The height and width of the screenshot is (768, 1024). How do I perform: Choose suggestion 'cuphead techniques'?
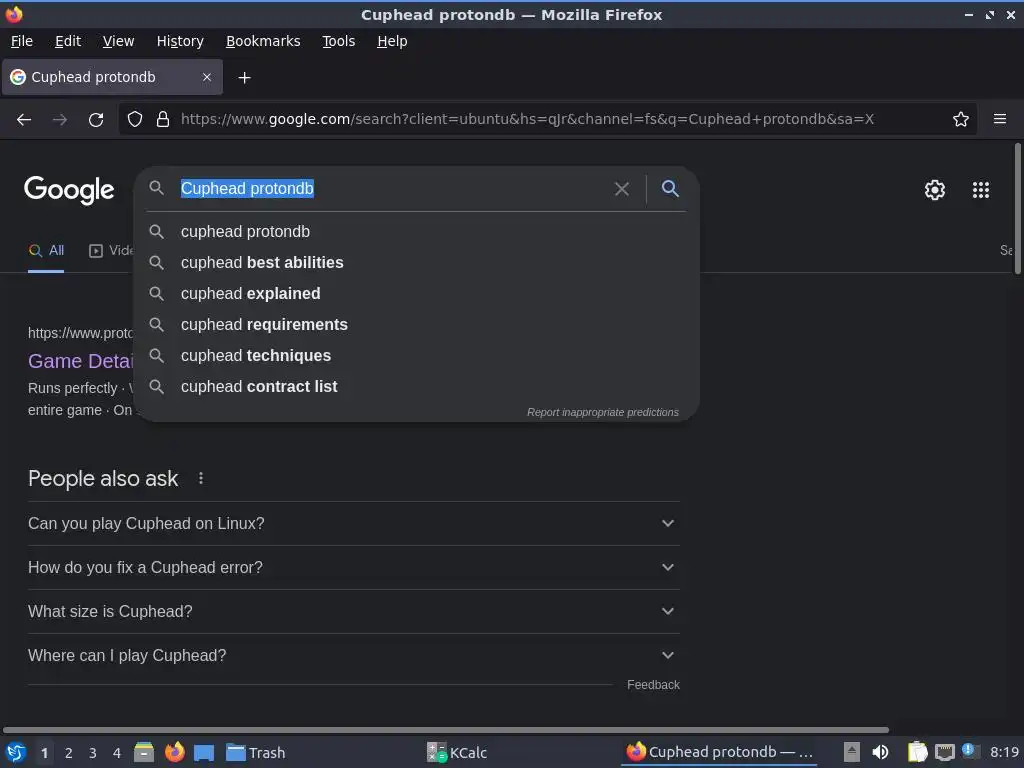coord(416,356)
